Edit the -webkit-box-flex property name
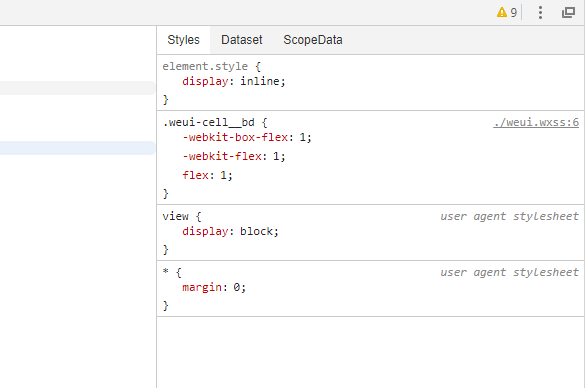 click(x=235, y=137)
